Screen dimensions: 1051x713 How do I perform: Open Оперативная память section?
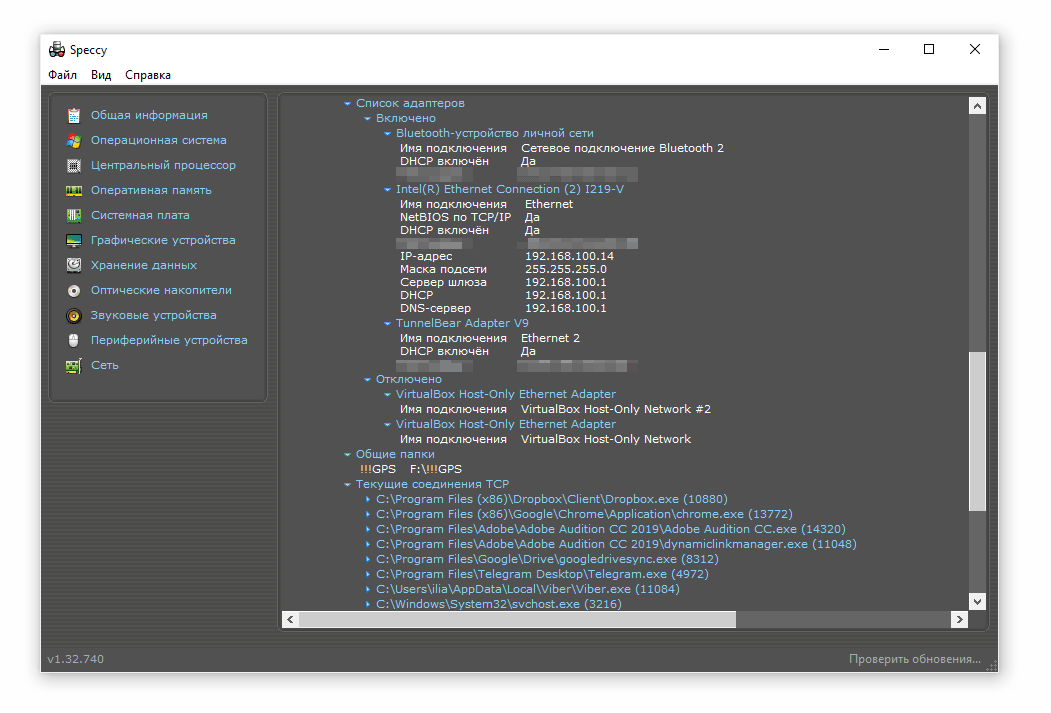click(151, 190)
